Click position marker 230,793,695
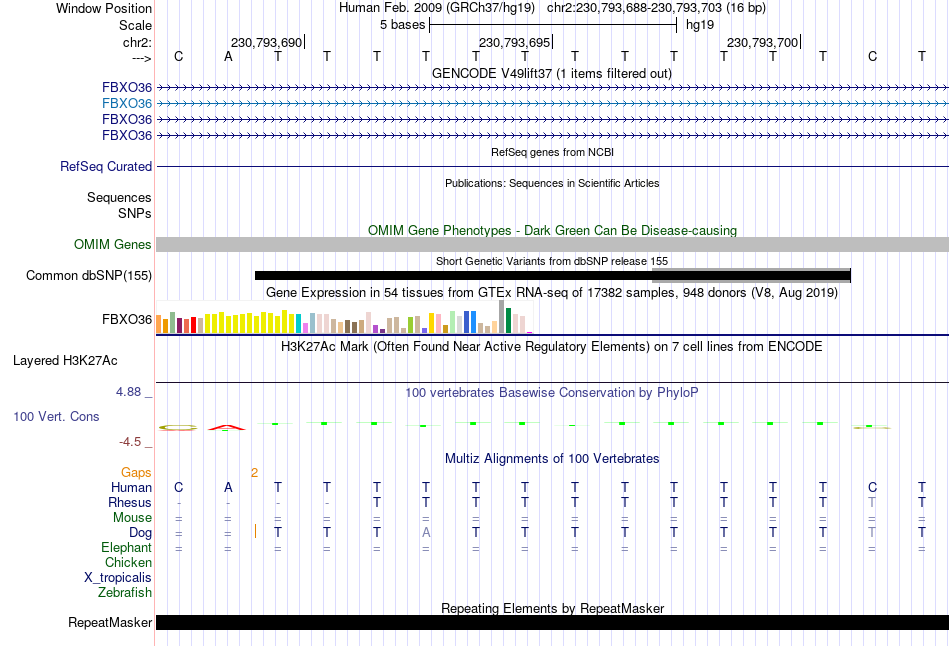Image resolution: width=950 pixels, height=646 pixels. pos(514,42)
